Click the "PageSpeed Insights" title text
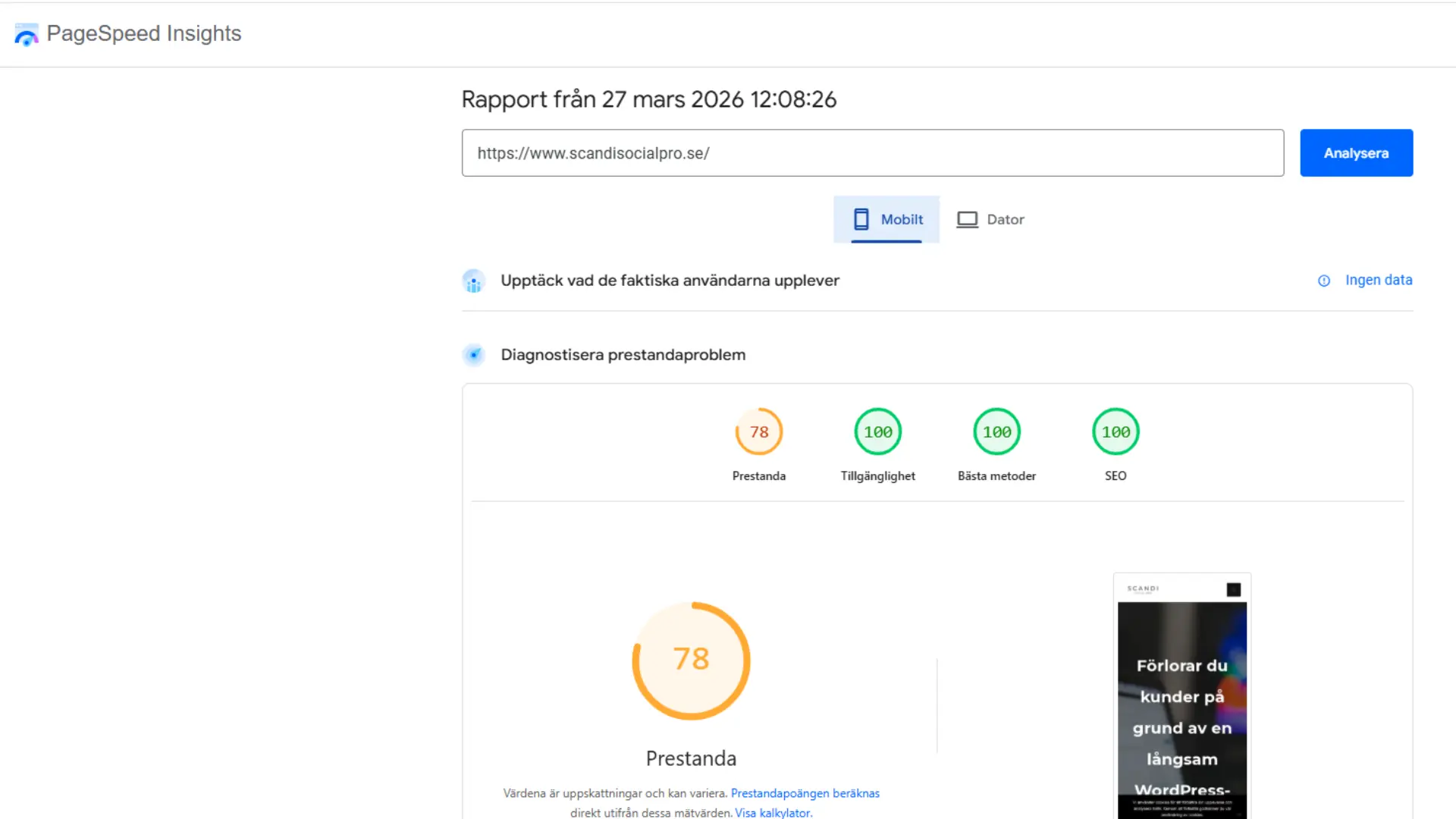This screenshot has width=1456, height=819. pyautogui.click(x=143, y=33)
